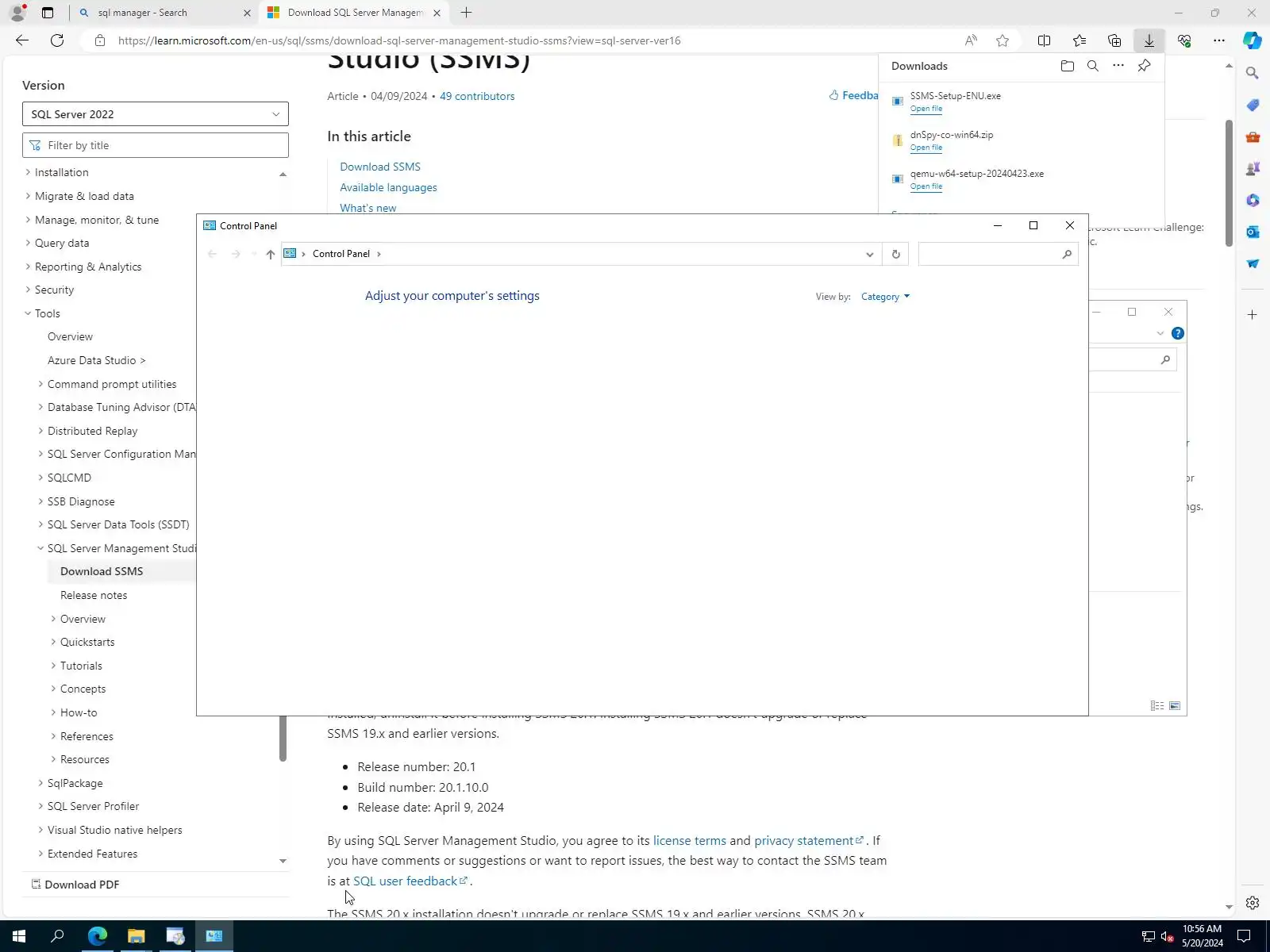Image resolution: width=1270 pixels, height=952 pixels.
Task: Open the notification center icon
Action: tap(1245, 936)
